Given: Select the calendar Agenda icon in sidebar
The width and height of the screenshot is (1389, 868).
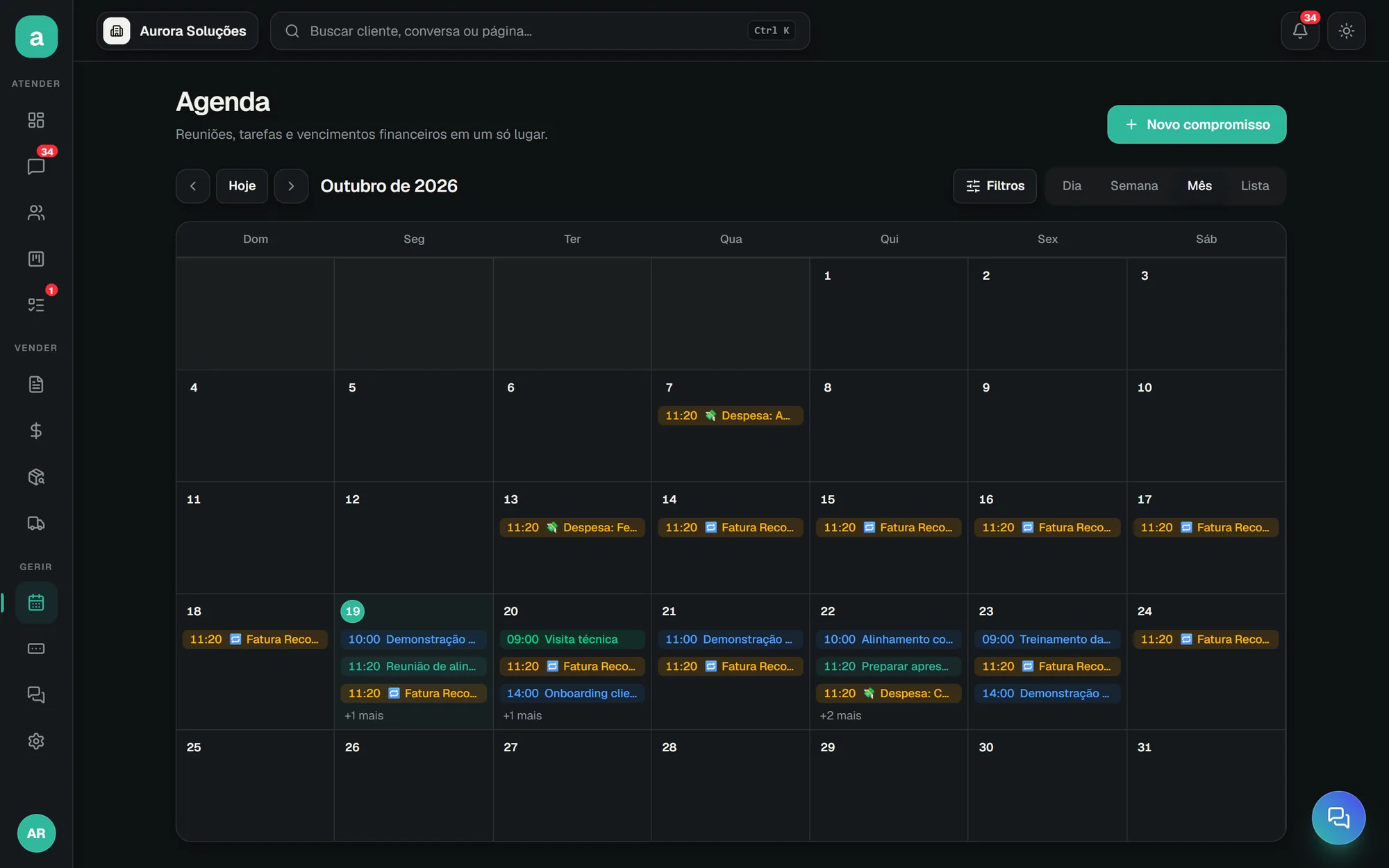Looking at the screenshot, I should coord(36,603).
